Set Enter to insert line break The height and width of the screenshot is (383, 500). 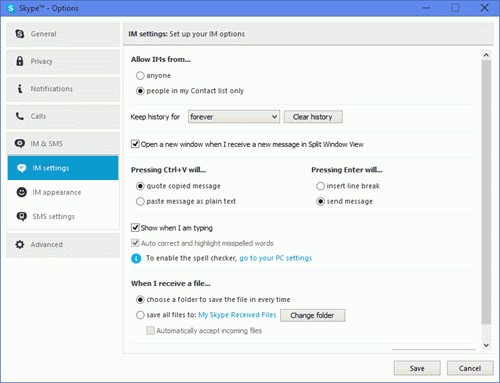click(320, 186)
